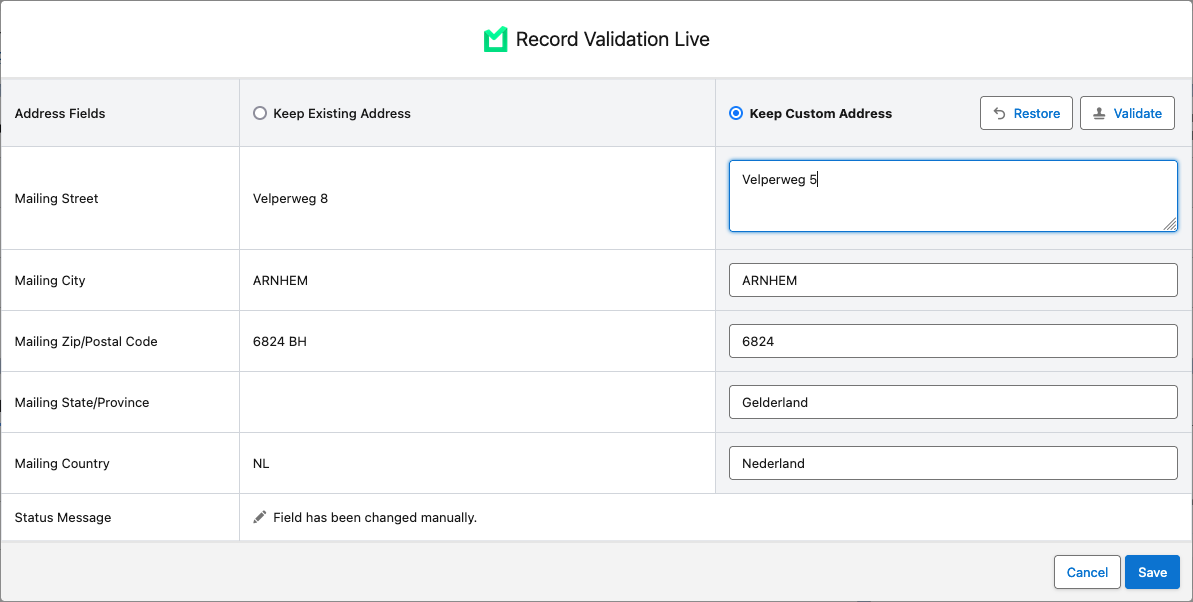
Task: Focus the custom Mailing Street textarea
Action: click(x=953, y=196)
